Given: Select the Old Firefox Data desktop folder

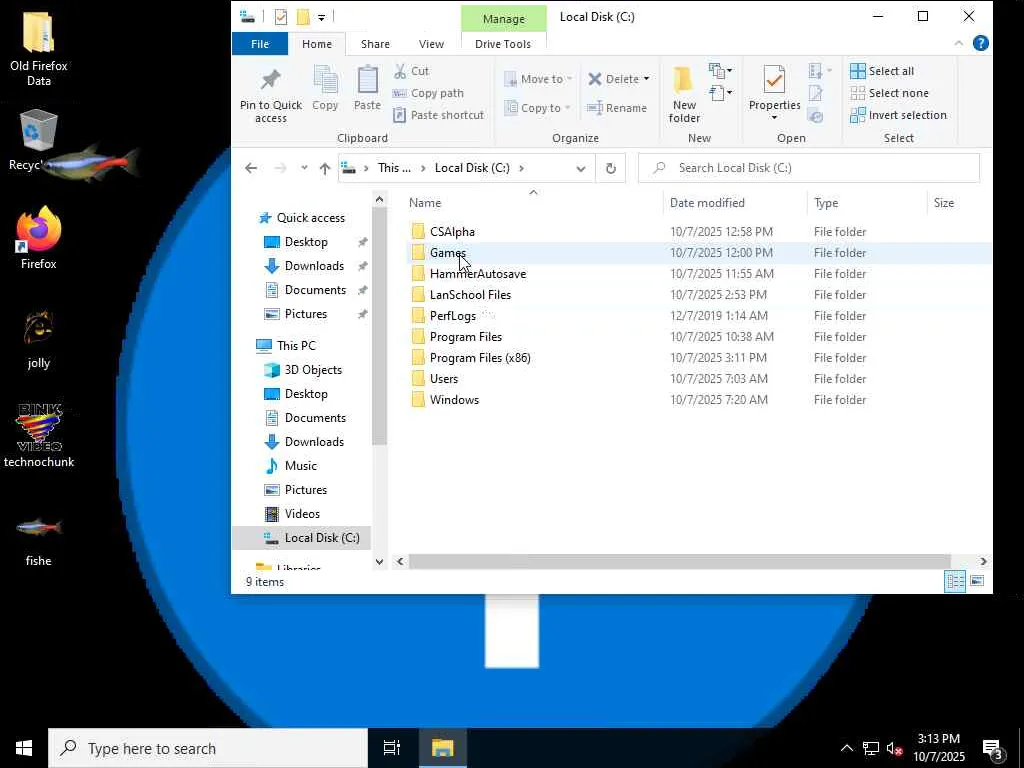Looking at the screenshot, I should coord(39,50).
